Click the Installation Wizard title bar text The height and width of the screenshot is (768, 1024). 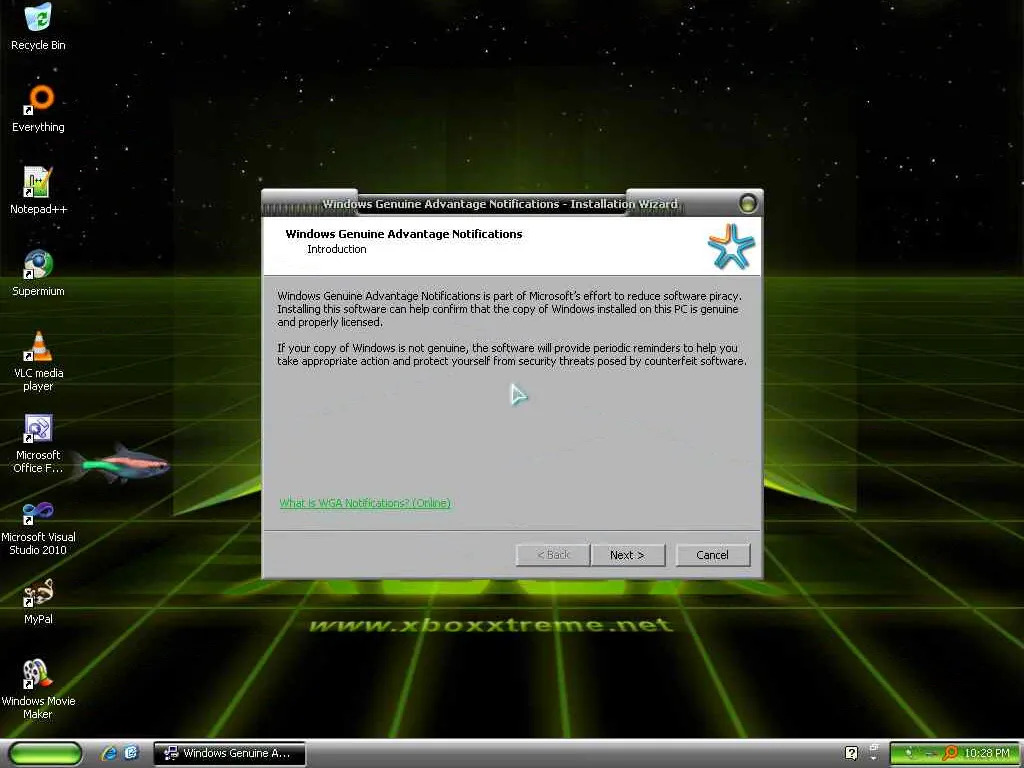[x=500, y=204]
